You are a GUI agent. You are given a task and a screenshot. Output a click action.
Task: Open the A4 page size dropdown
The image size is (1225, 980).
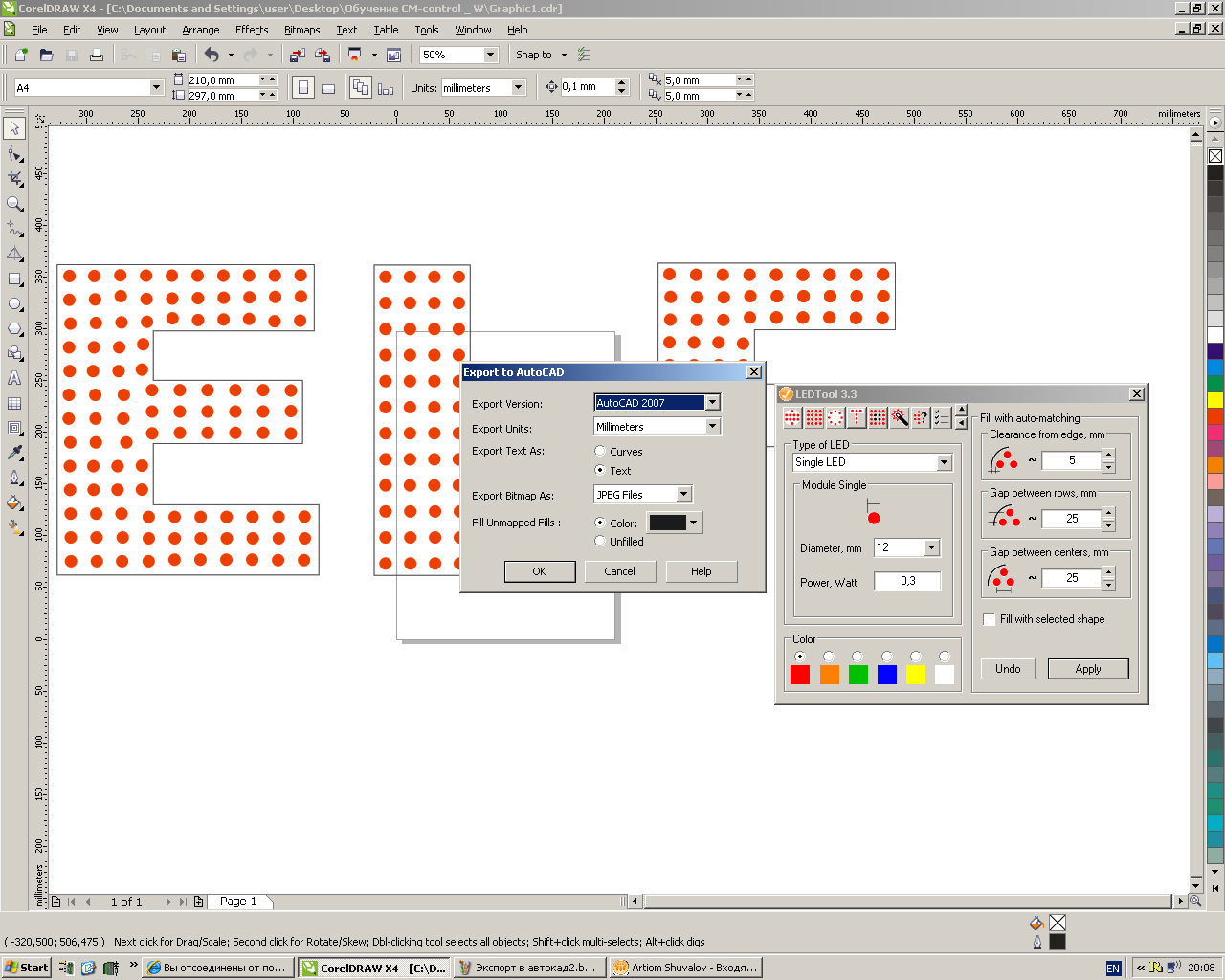(x=157, y=87)
